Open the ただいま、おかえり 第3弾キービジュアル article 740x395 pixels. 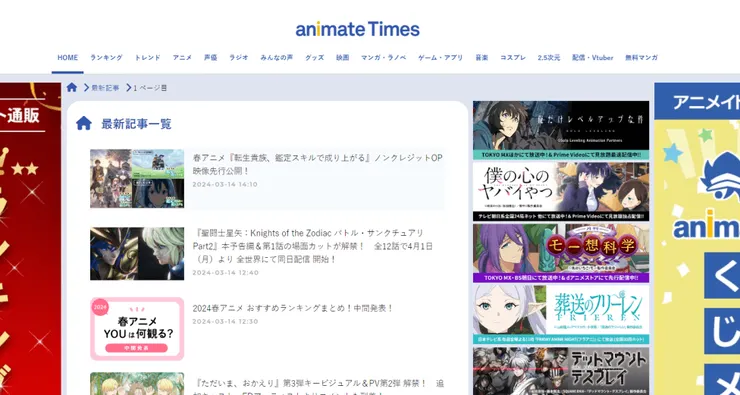(318, 387)
